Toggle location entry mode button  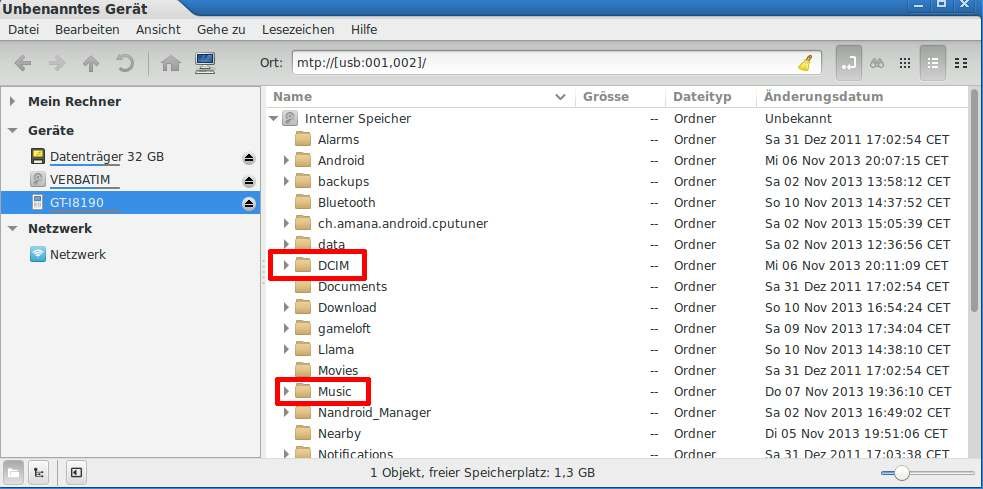coord(848,63)
